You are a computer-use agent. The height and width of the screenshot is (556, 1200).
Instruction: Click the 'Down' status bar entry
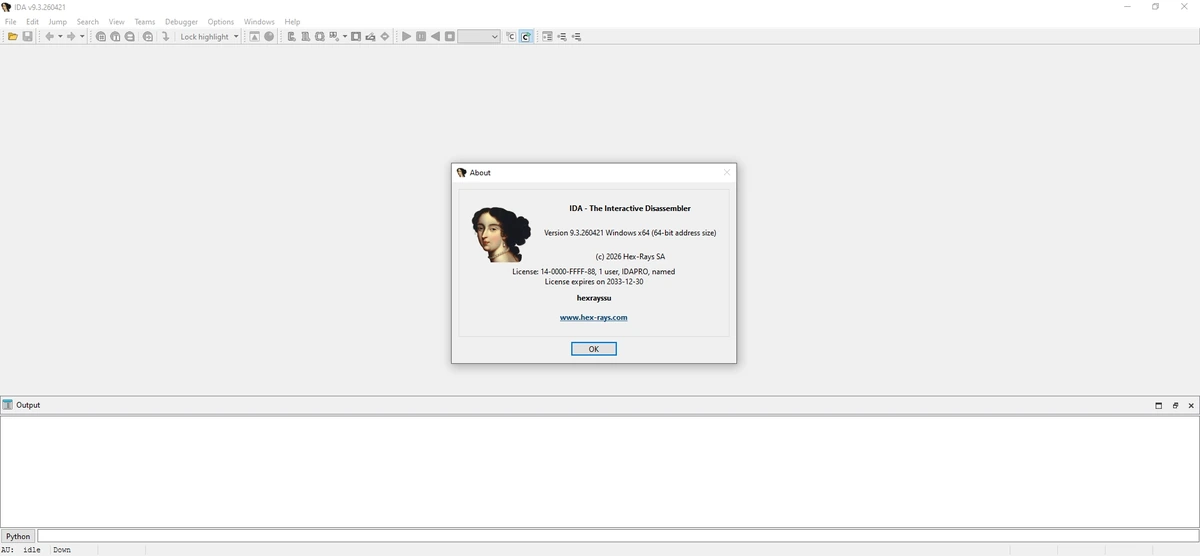click(62, 550)
